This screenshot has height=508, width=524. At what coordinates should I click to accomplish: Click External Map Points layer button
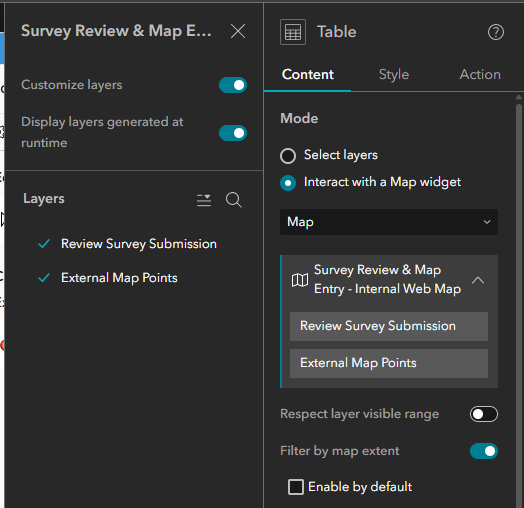(389, 363)
